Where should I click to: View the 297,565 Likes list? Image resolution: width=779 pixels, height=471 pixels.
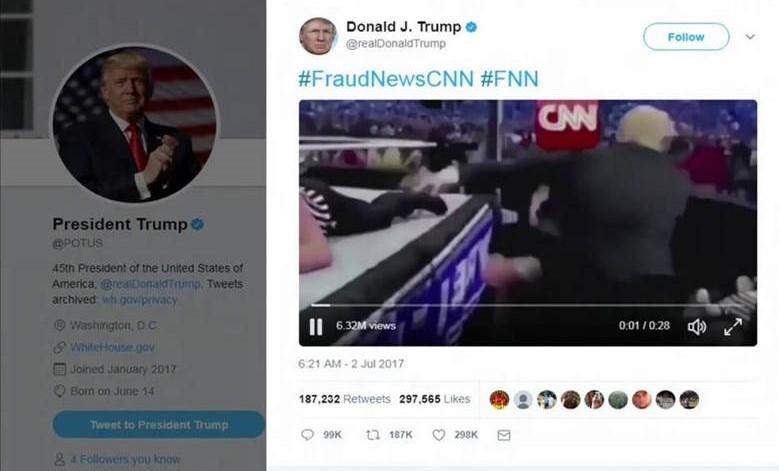click(x=435, y=399)
